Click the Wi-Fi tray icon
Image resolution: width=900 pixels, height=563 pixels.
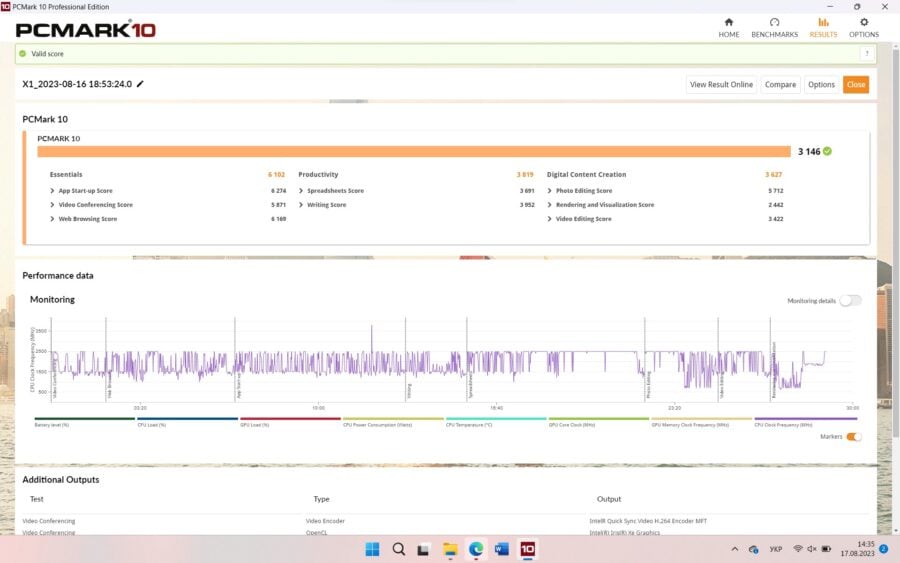pos(798,549)
